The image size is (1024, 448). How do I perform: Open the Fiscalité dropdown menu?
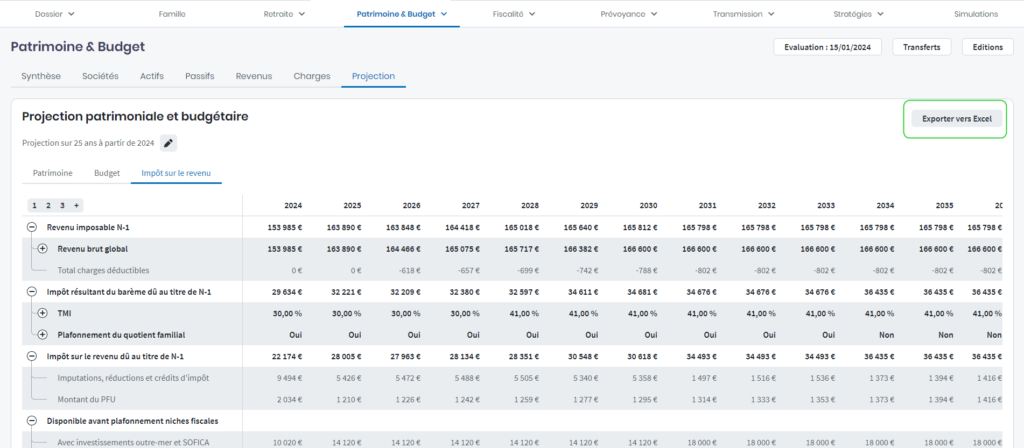point(514,14)
